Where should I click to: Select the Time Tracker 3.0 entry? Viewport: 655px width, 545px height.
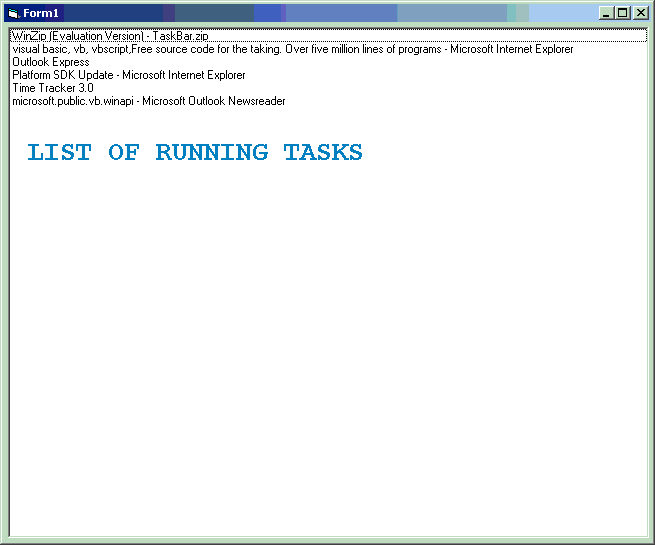click(x=52, y=88)
